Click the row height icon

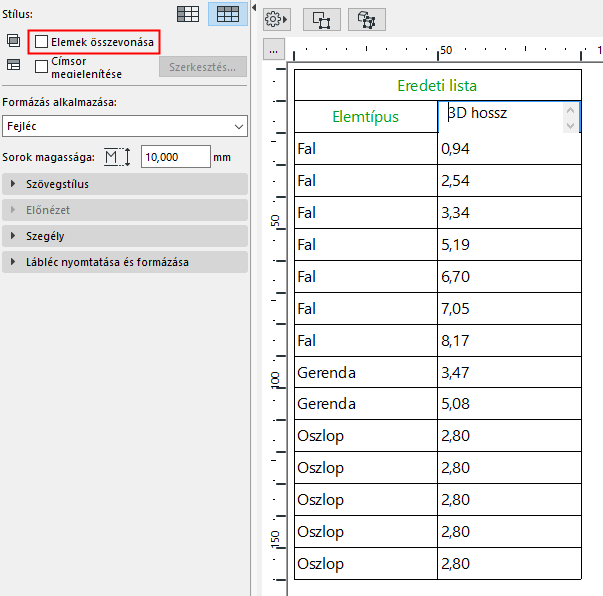(117, 157)
